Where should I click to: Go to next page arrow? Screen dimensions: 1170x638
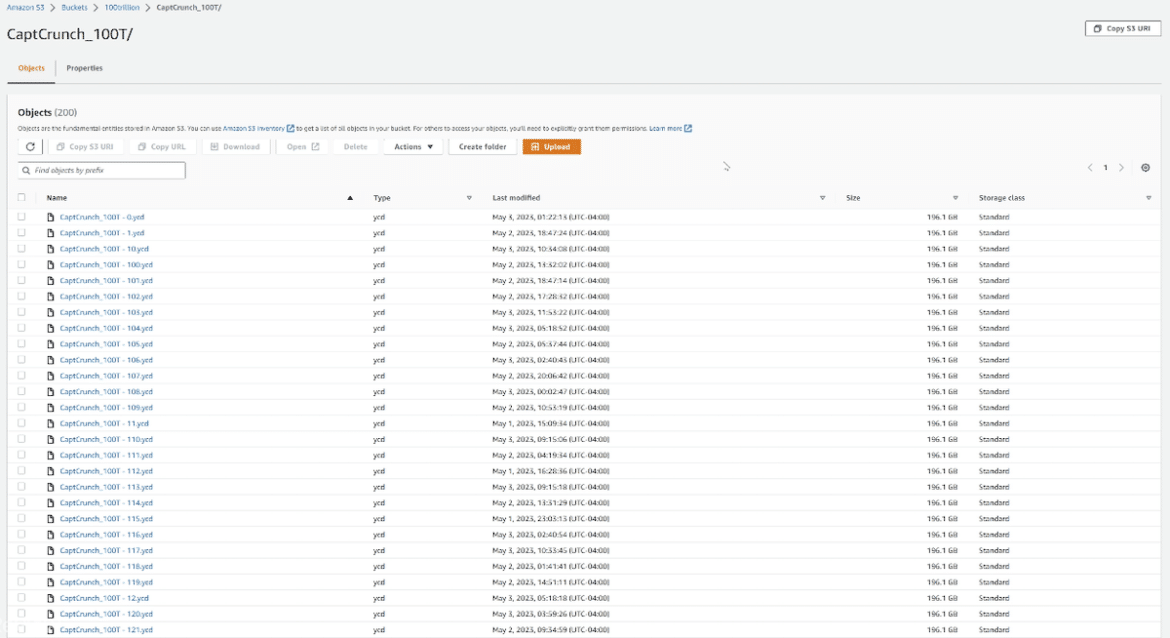[x=1121, y=168]
